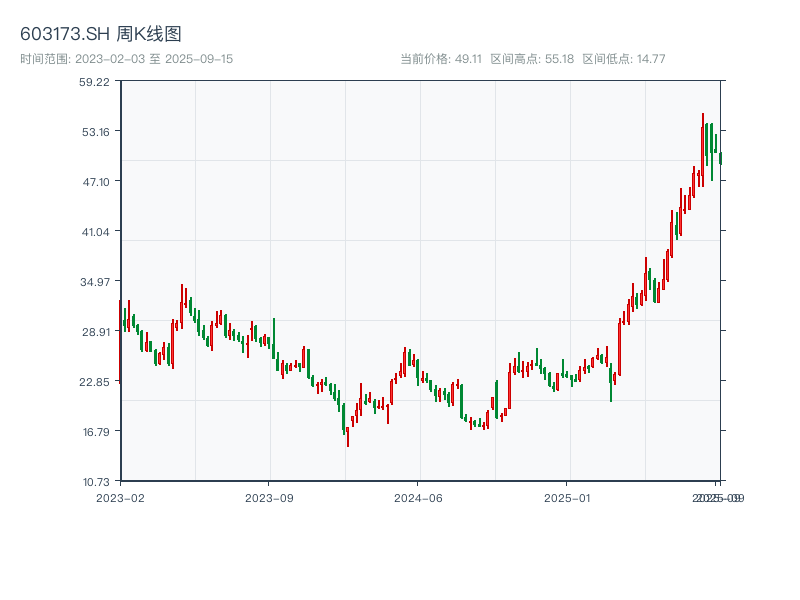Select the 34.97 y-axis tick label
This screenshot has width=800, height=600.
tap(95, 282)
